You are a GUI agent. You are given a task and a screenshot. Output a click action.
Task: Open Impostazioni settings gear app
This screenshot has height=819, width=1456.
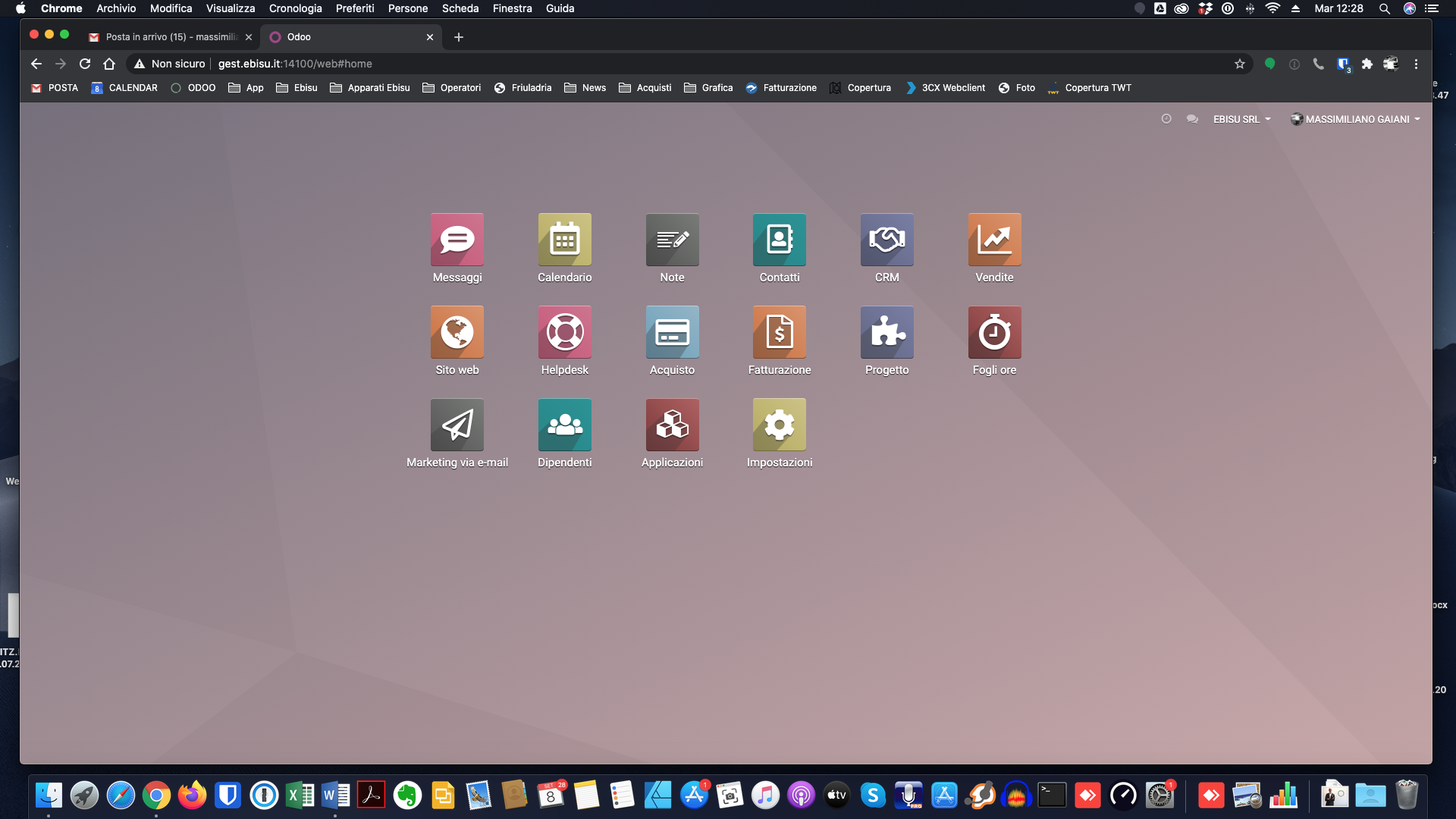coord(779,425)
